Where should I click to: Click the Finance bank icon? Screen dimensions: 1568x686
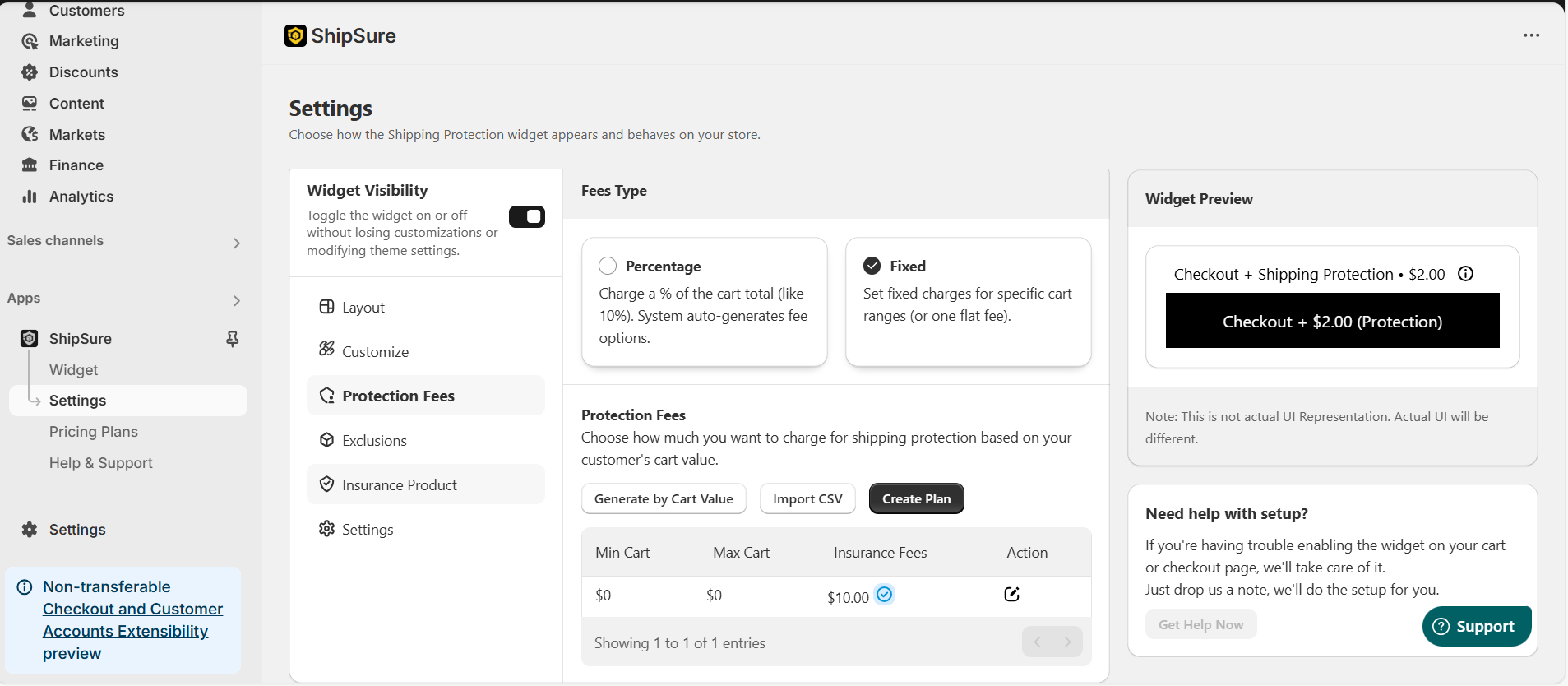[x=30, y=165]
